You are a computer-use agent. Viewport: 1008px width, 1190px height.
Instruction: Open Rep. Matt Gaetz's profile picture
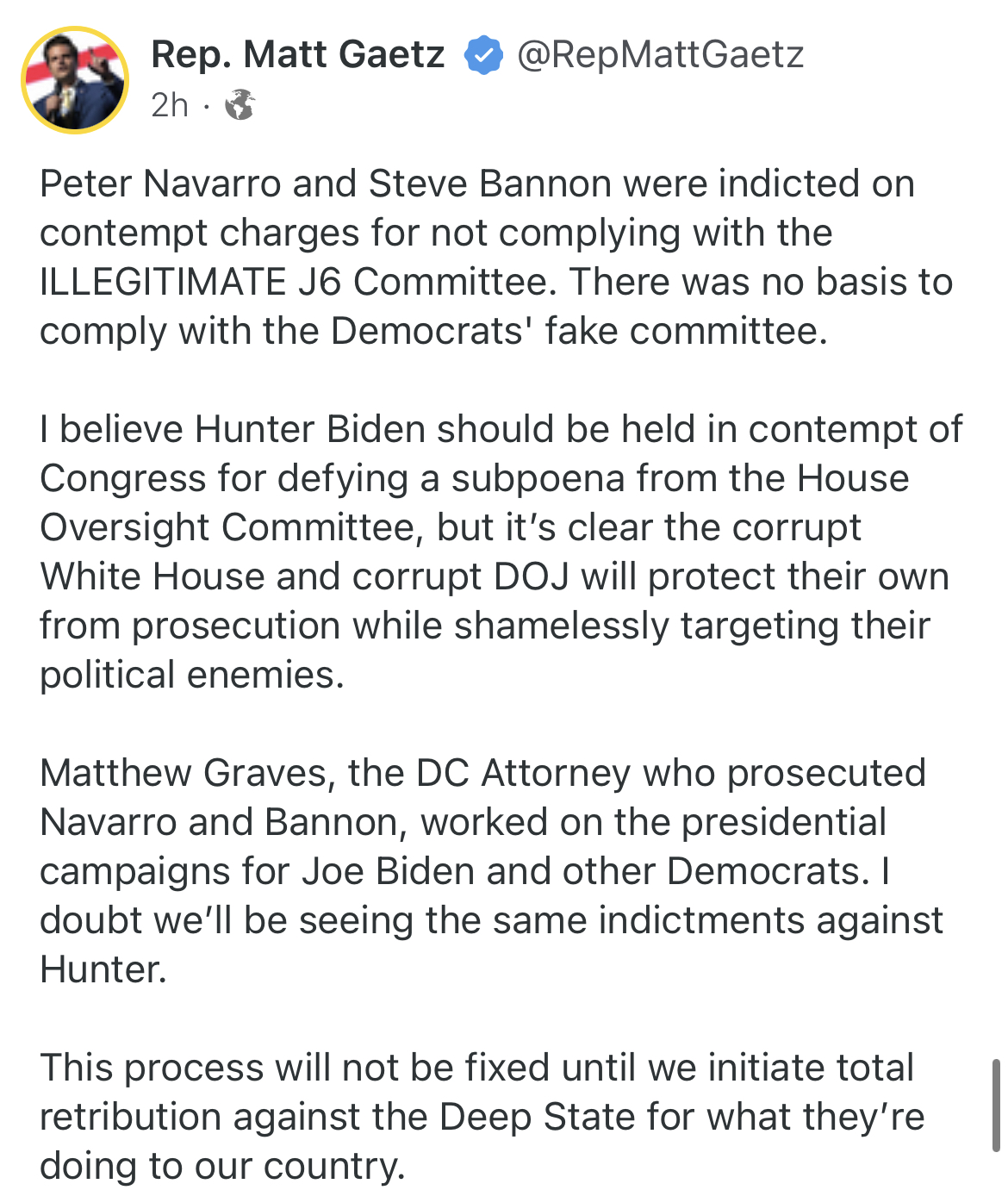[x=75, y=80]
